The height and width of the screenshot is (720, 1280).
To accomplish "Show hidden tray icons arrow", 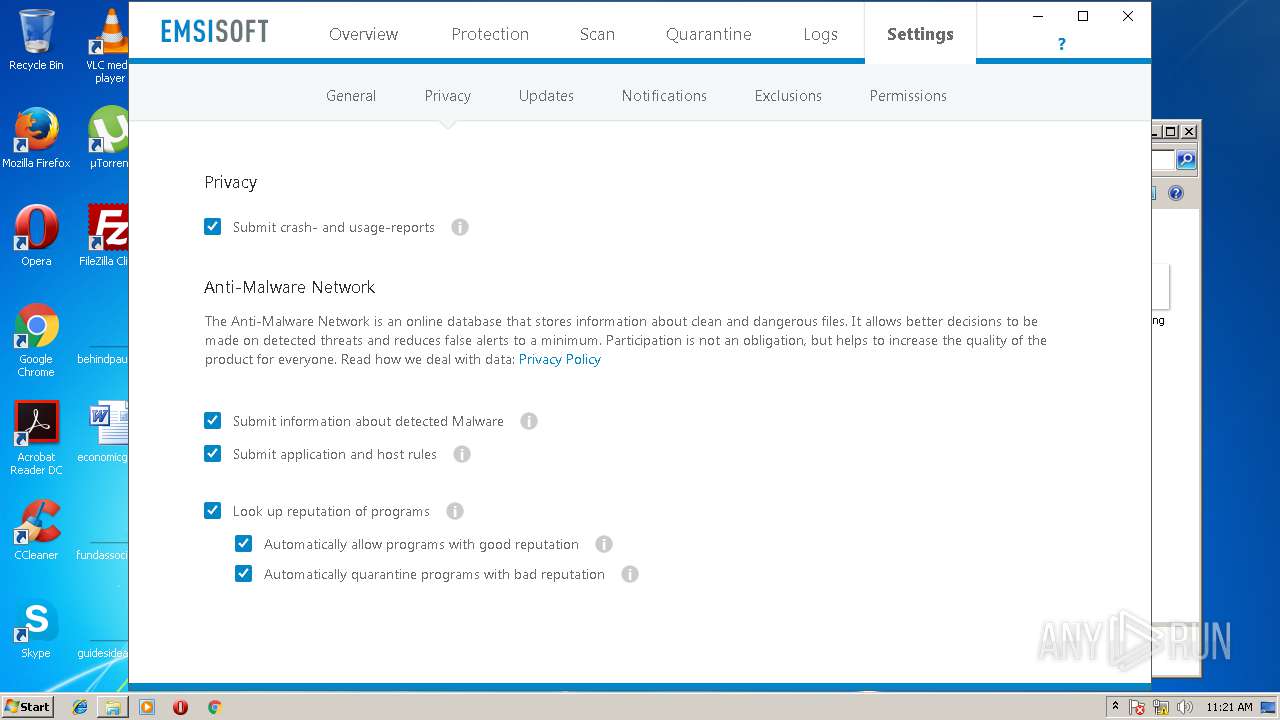I will coord(1115,707).
